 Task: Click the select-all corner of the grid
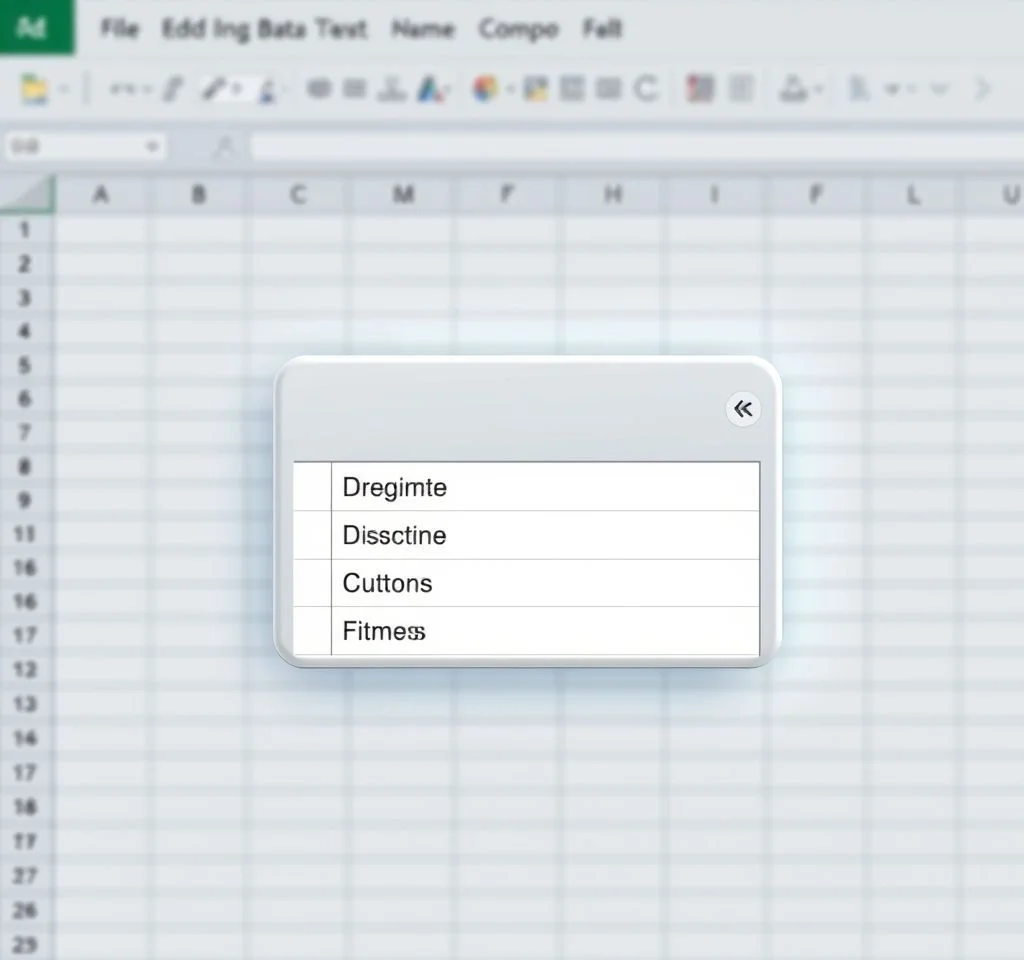(27, 194)
